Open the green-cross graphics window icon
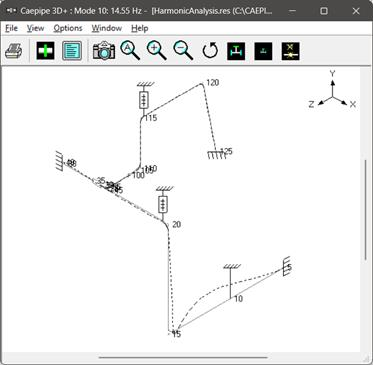The height and width of the screenshot is (365, 373). pos(45,51)
